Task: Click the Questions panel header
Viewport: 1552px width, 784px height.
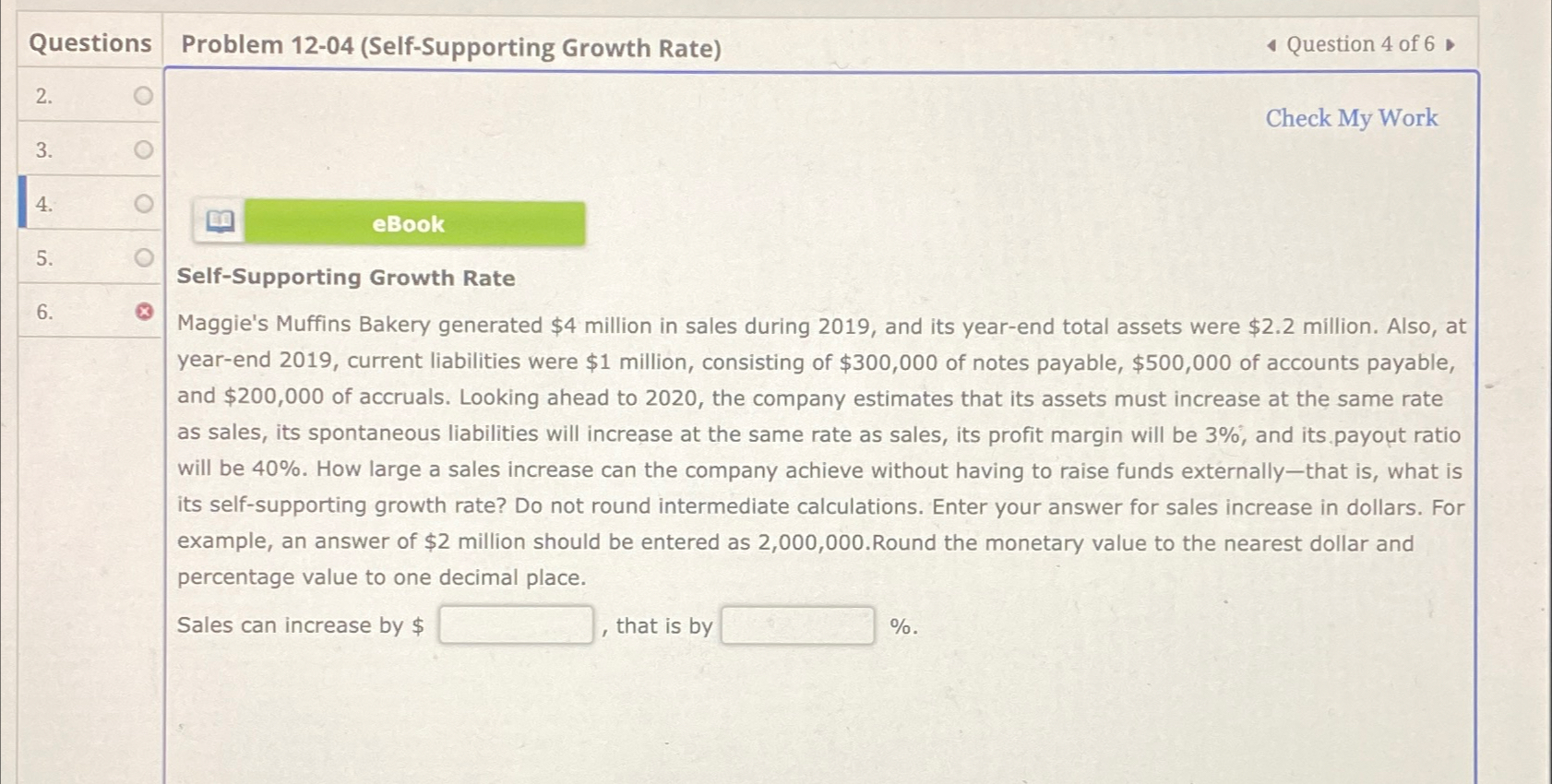Action: pyautogui.click(x=90, y=43)
